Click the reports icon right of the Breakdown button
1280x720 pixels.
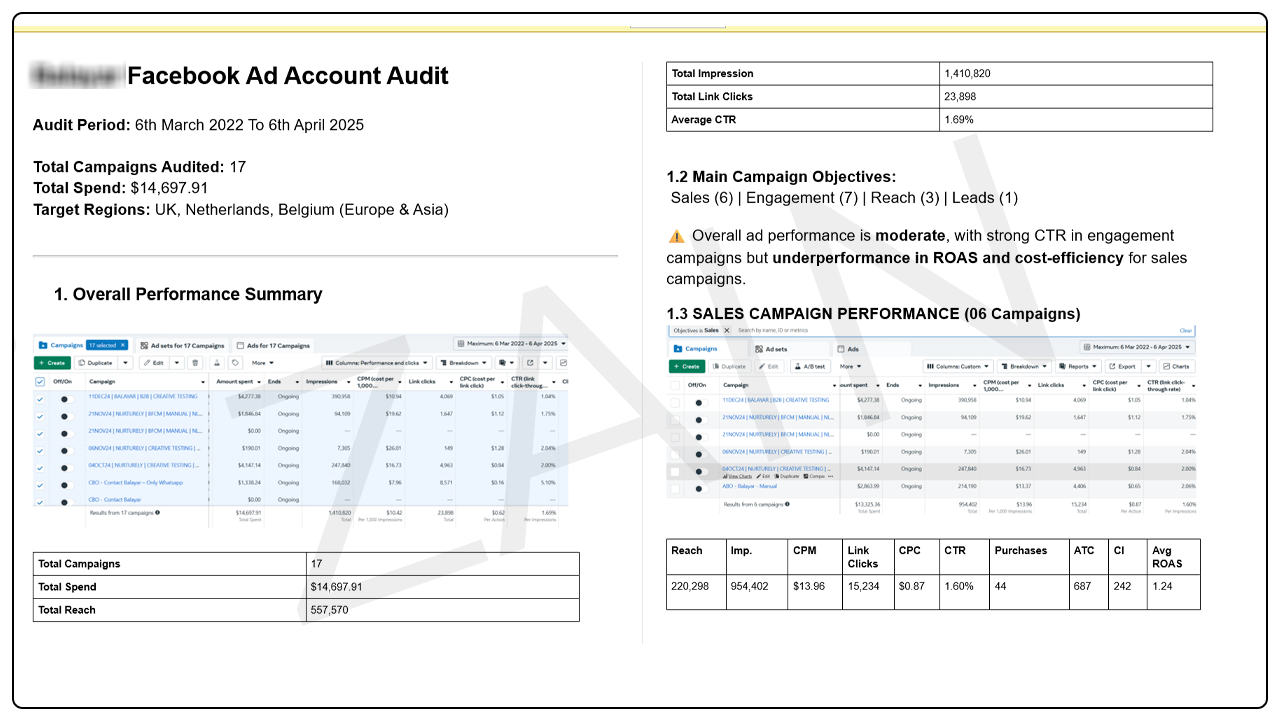tap(507, 363)
